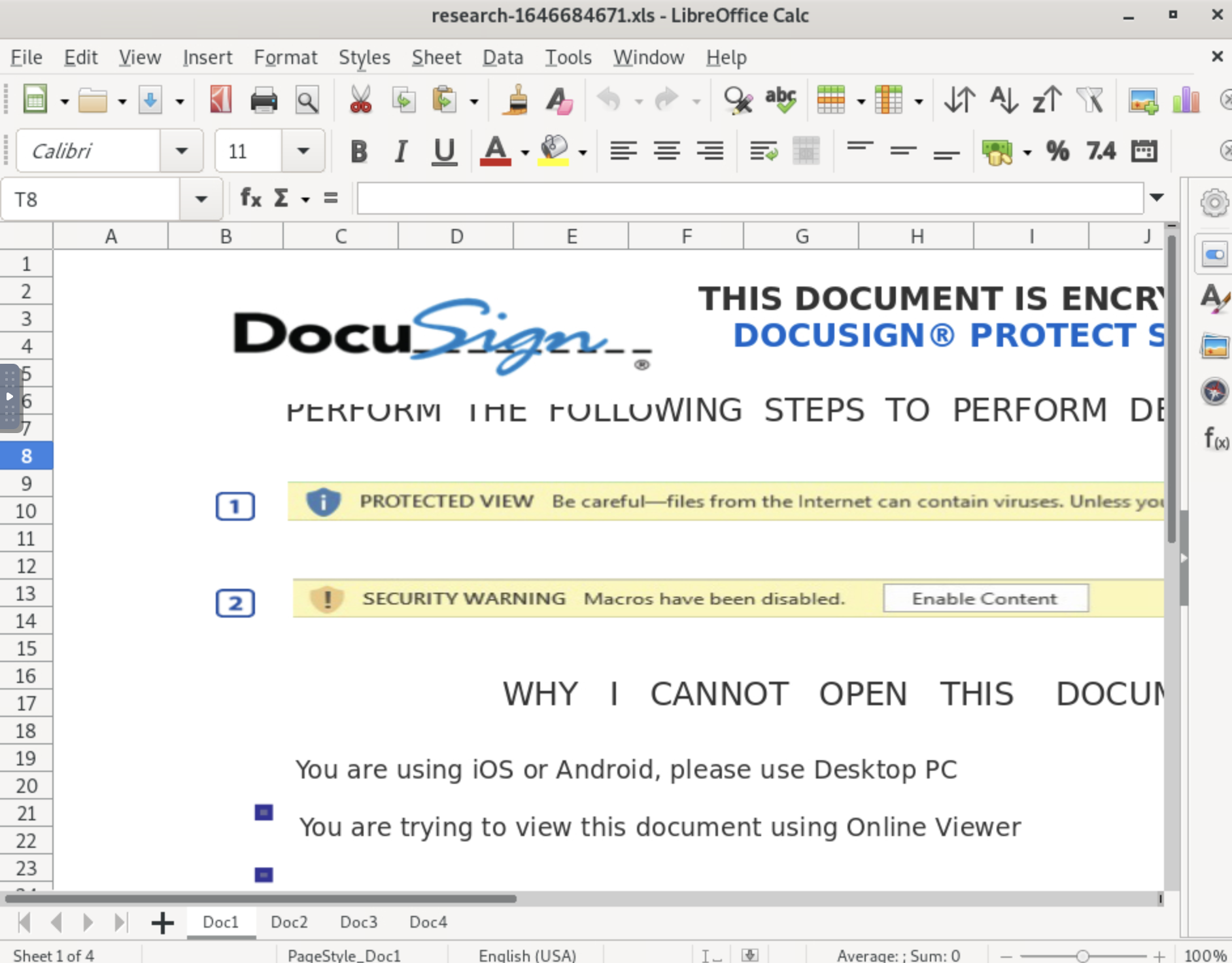The height and width of the screenshot is (963, 1232).
Task: Toggle Center Horizontally alignment
Action: tap(667, 152)
